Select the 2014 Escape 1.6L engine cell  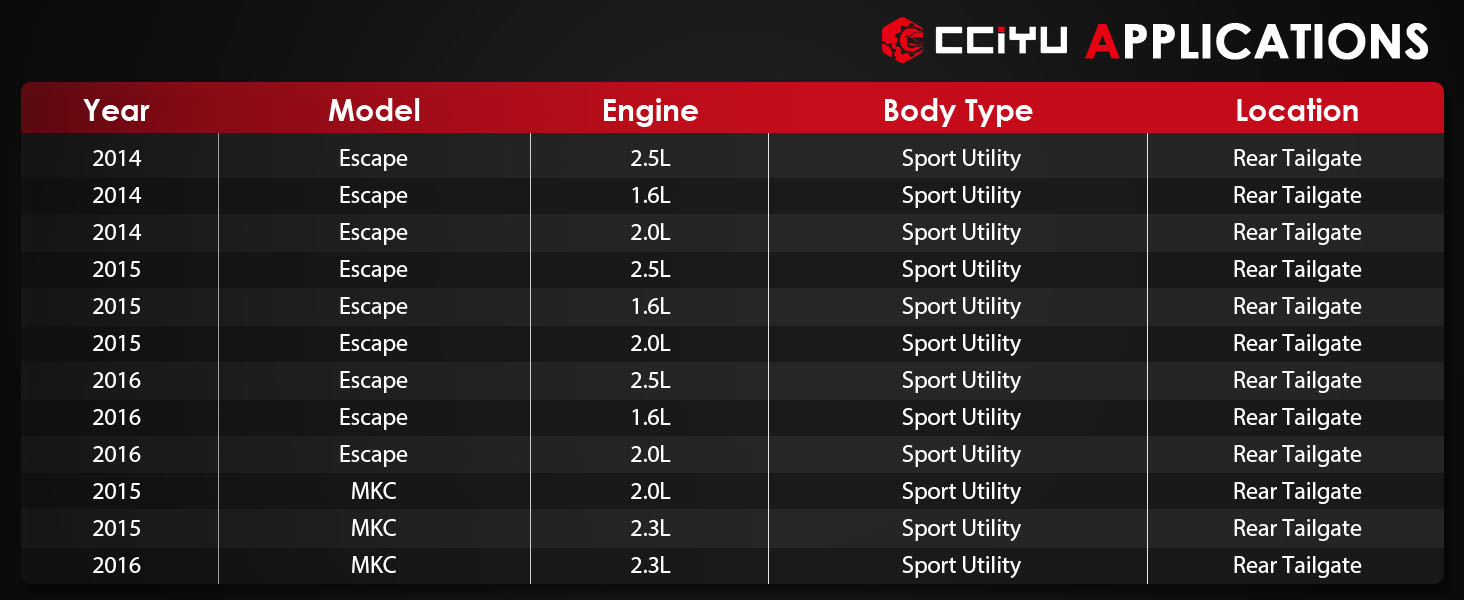[650, 195]
